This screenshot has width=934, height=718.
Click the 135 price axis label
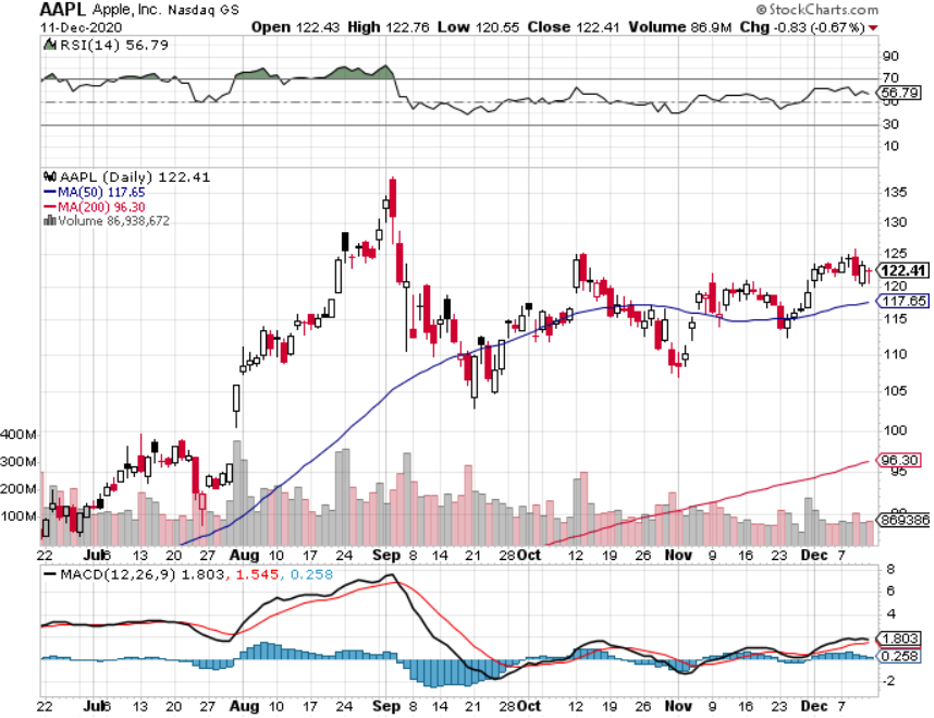[x=895, y=192]
